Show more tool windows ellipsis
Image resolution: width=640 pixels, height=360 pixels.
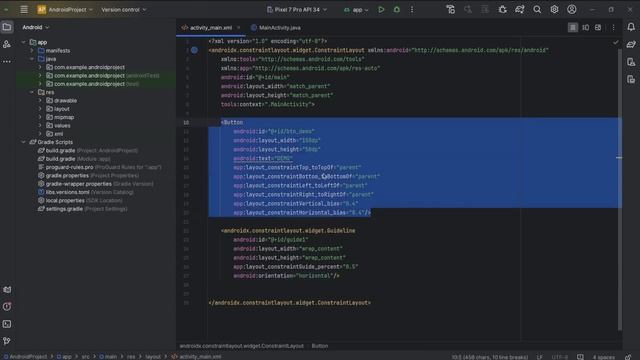[7, 61]
